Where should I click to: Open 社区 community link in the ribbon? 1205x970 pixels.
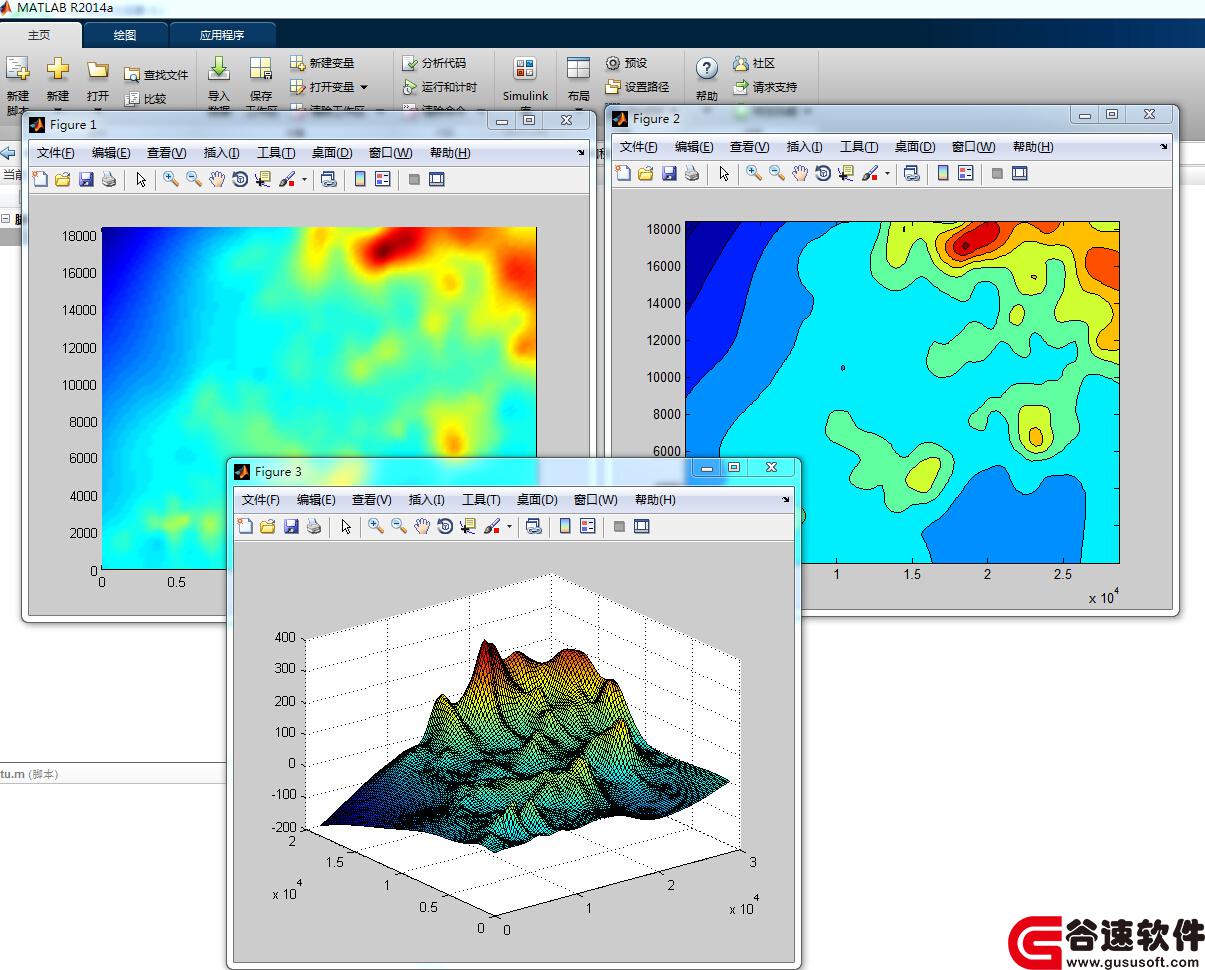point(754,63)
